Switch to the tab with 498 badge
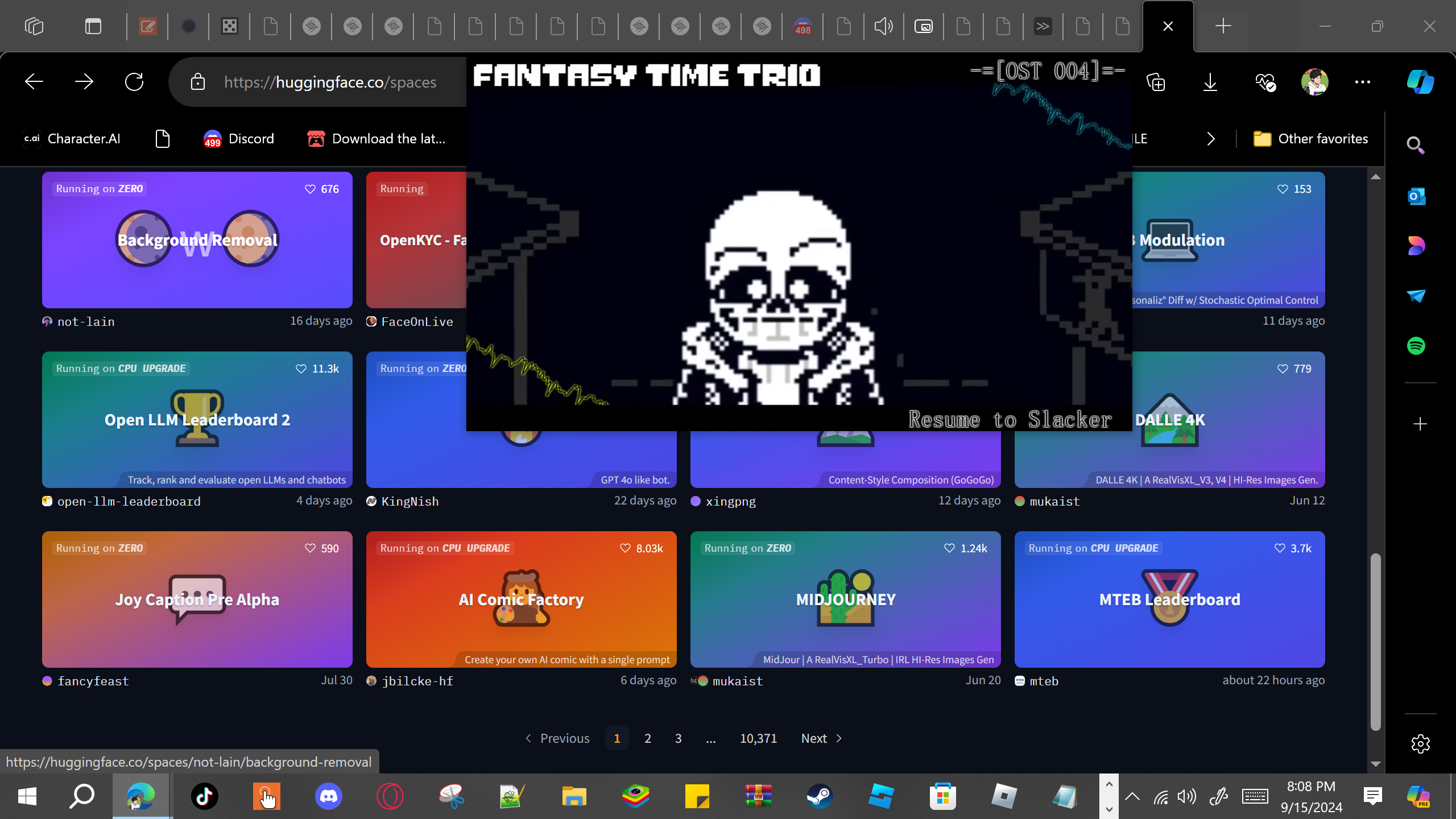The height and width of the screenshot is (819, 1456). point(803,26)
